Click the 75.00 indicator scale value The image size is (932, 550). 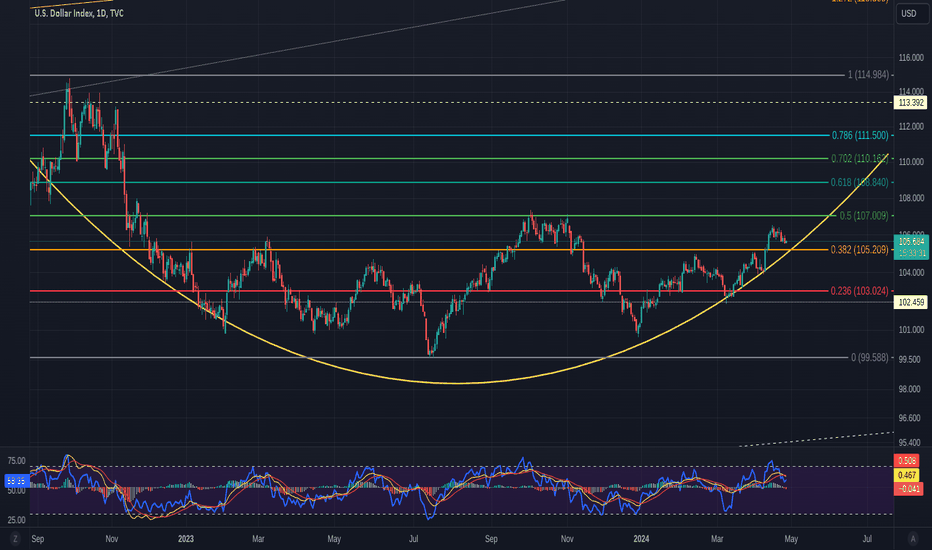point(17,461)
